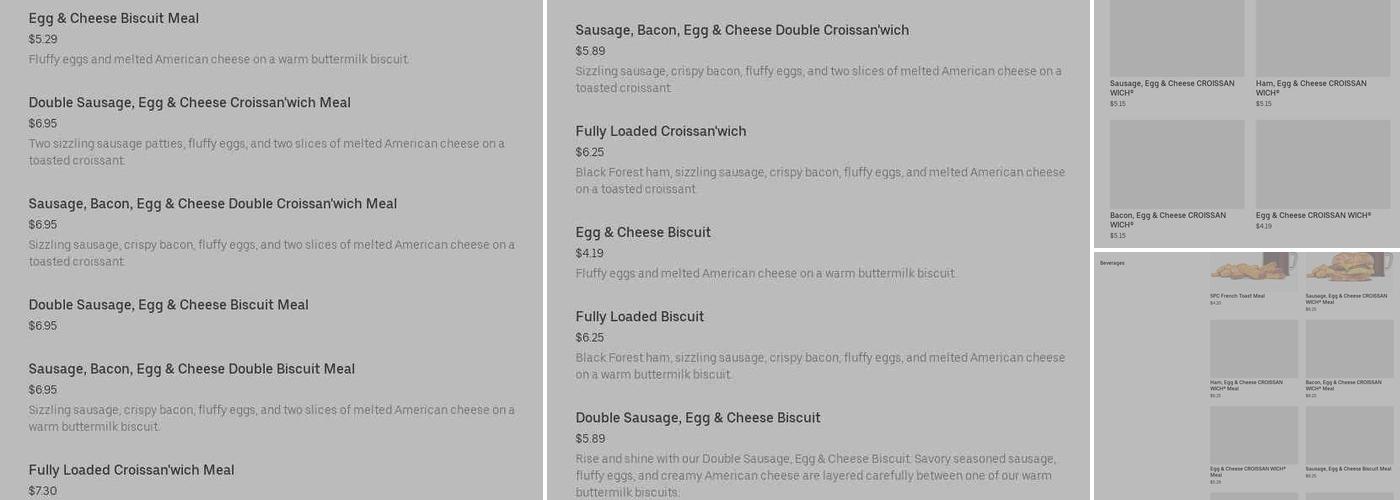This screenshot has width=1400, height=500.
Task: Select the Ham, Egg & Cheese CROISSAN'WICH Meal tile
Action: (1253, 349)
